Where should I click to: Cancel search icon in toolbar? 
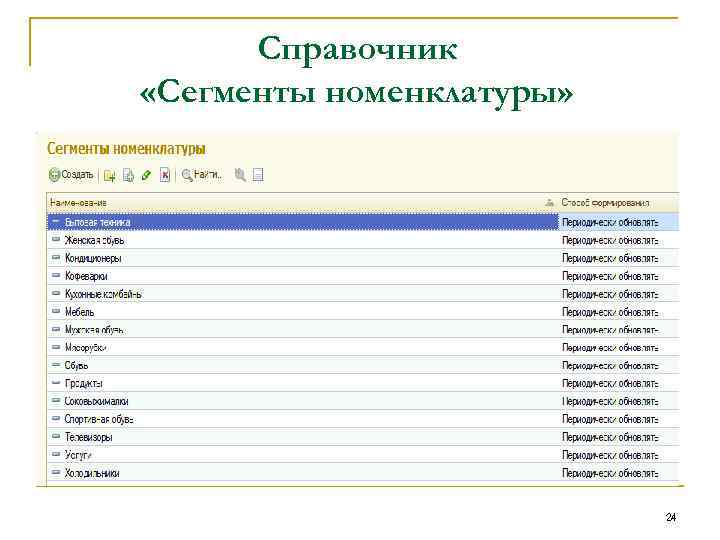(240, 175)
